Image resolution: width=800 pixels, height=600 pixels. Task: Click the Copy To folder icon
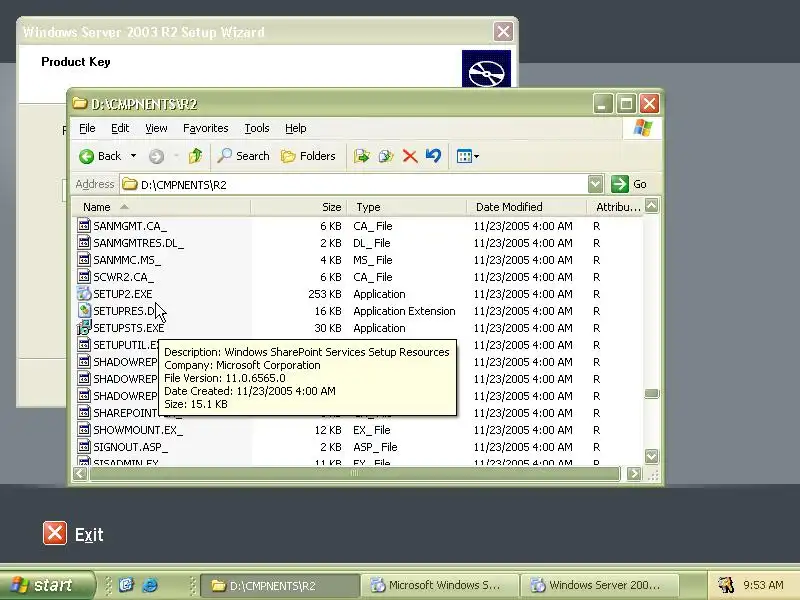point(386,156)
